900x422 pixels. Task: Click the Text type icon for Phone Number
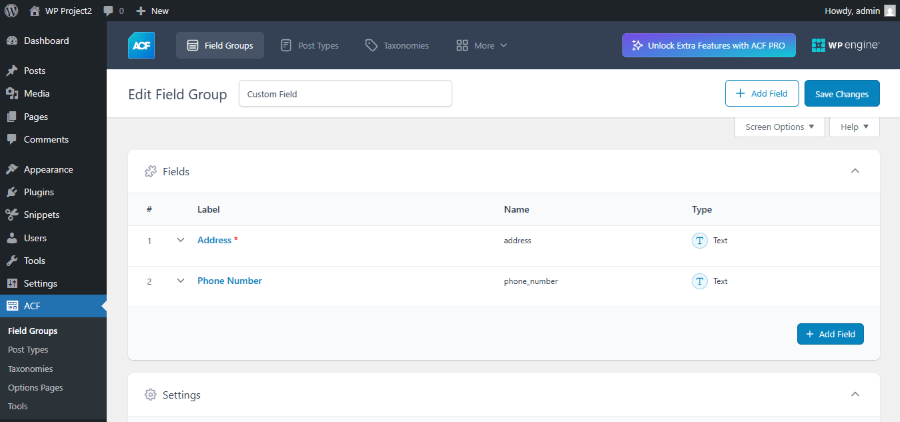coord(700,282)
